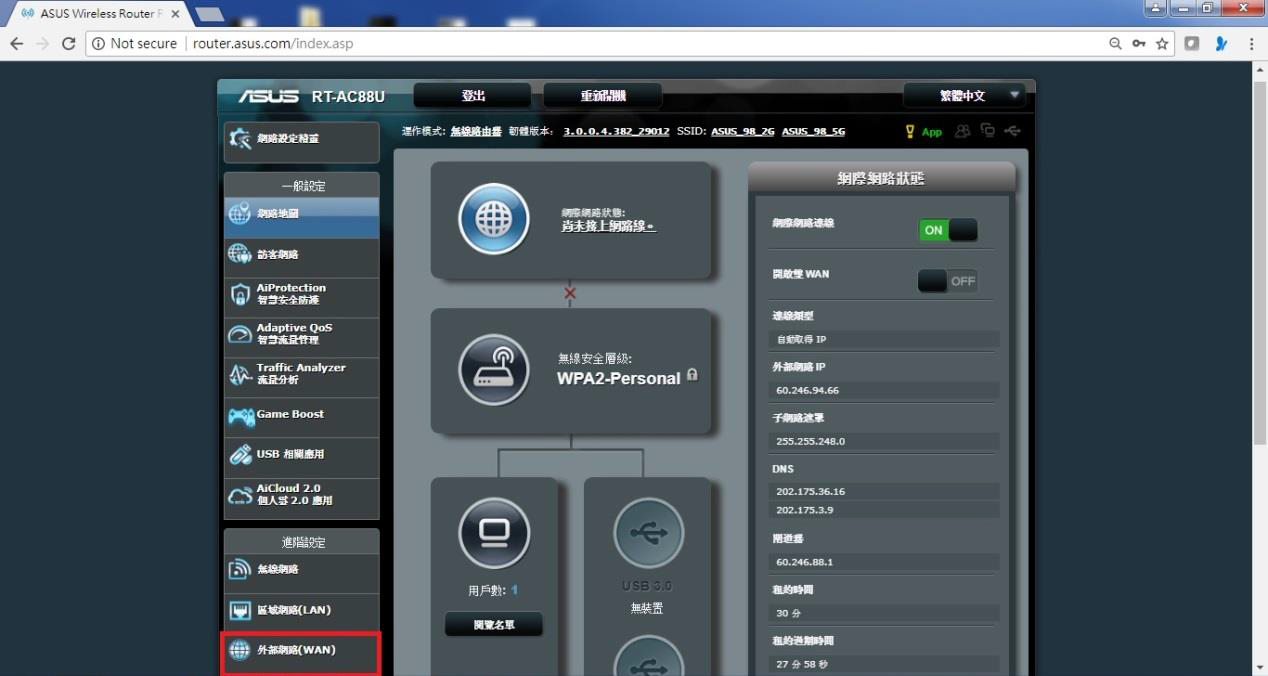
Task: Click the wireless router icon
Action: pos(493,369)
